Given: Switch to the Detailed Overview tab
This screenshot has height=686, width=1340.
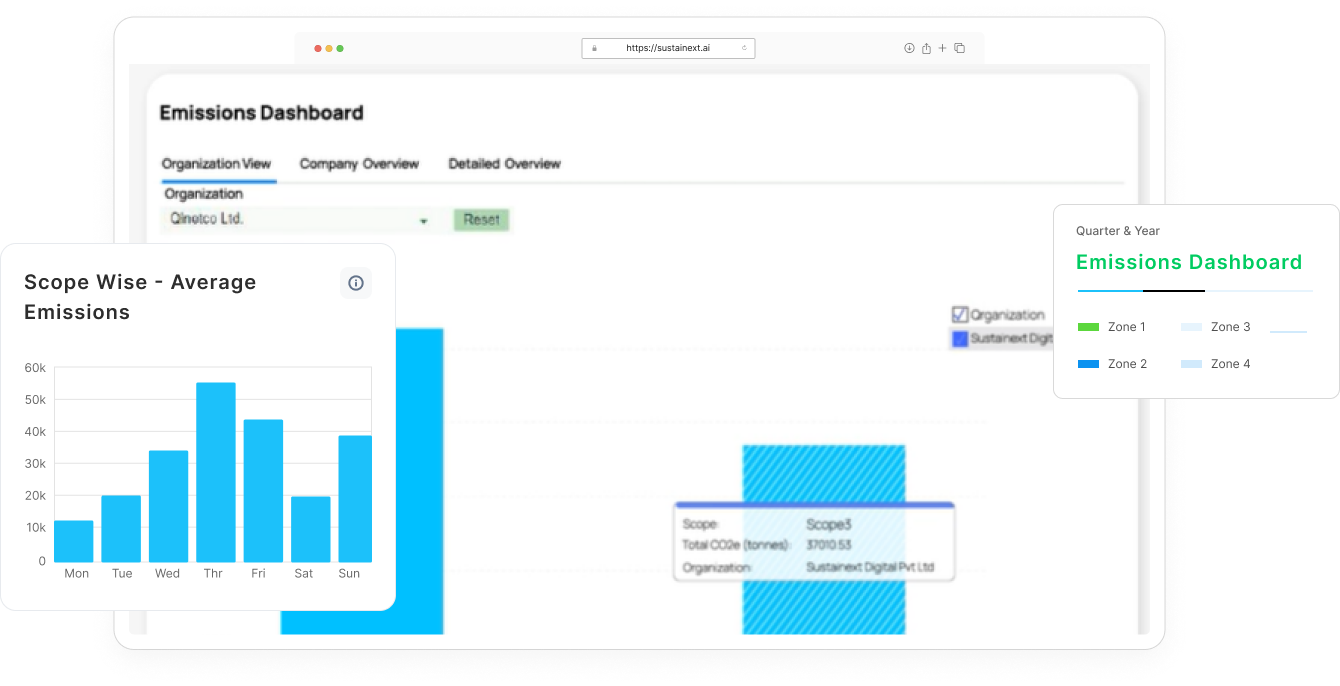Looking at the screenshot, I should point(504,164).
